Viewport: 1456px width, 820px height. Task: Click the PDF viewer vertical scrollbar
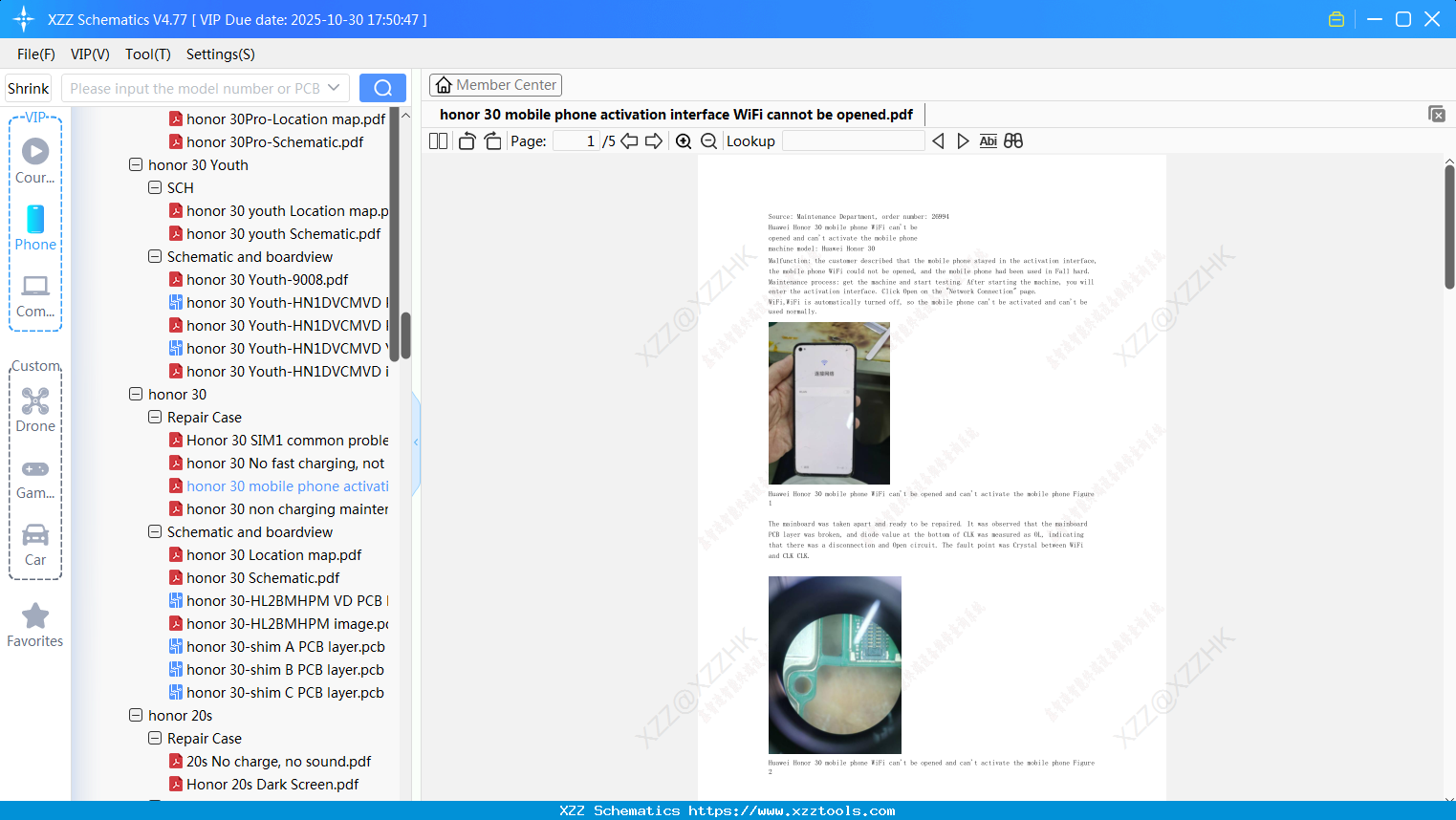(x=1449, y=226)
